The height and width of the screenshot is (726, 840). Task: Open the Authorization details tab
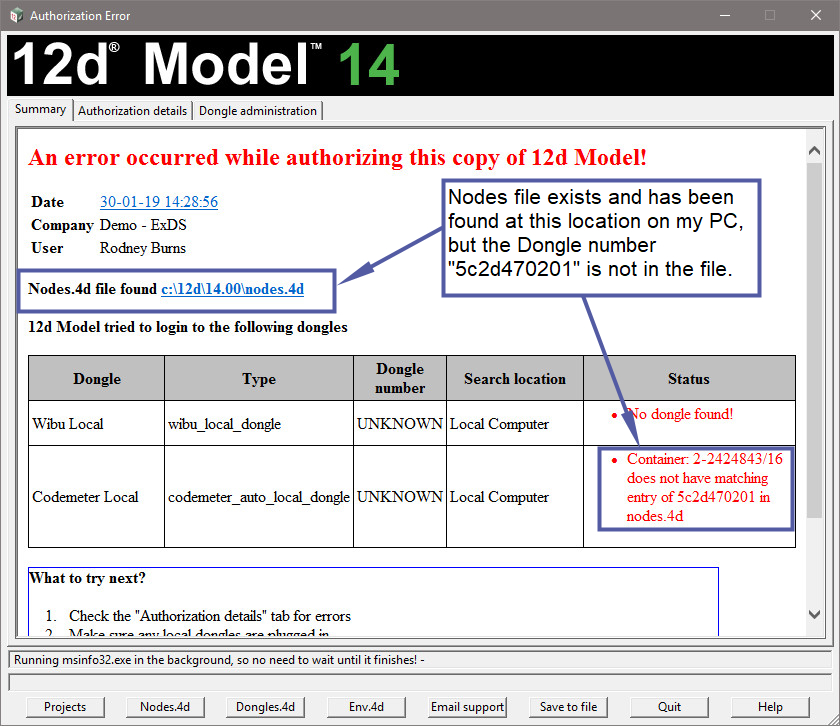pyautogui.click(x=132, y=111)
